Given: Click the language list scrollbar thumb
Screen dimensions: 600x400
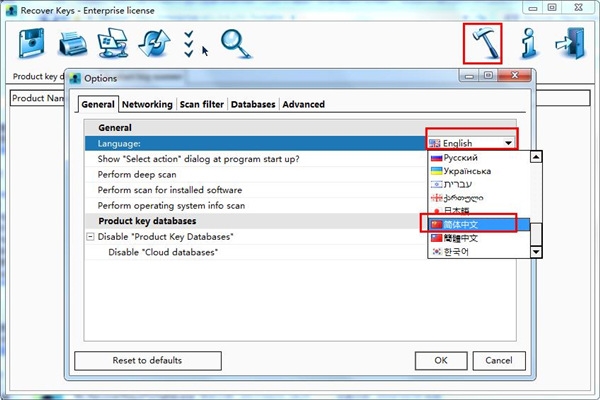Looking at the screenshot, I should [536, 234].
